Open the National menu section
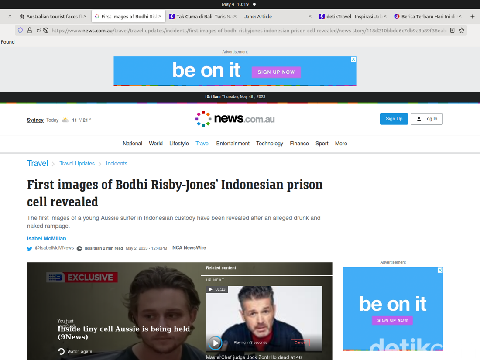Screen dimensions: 480x360 click(x=132, y=143)
